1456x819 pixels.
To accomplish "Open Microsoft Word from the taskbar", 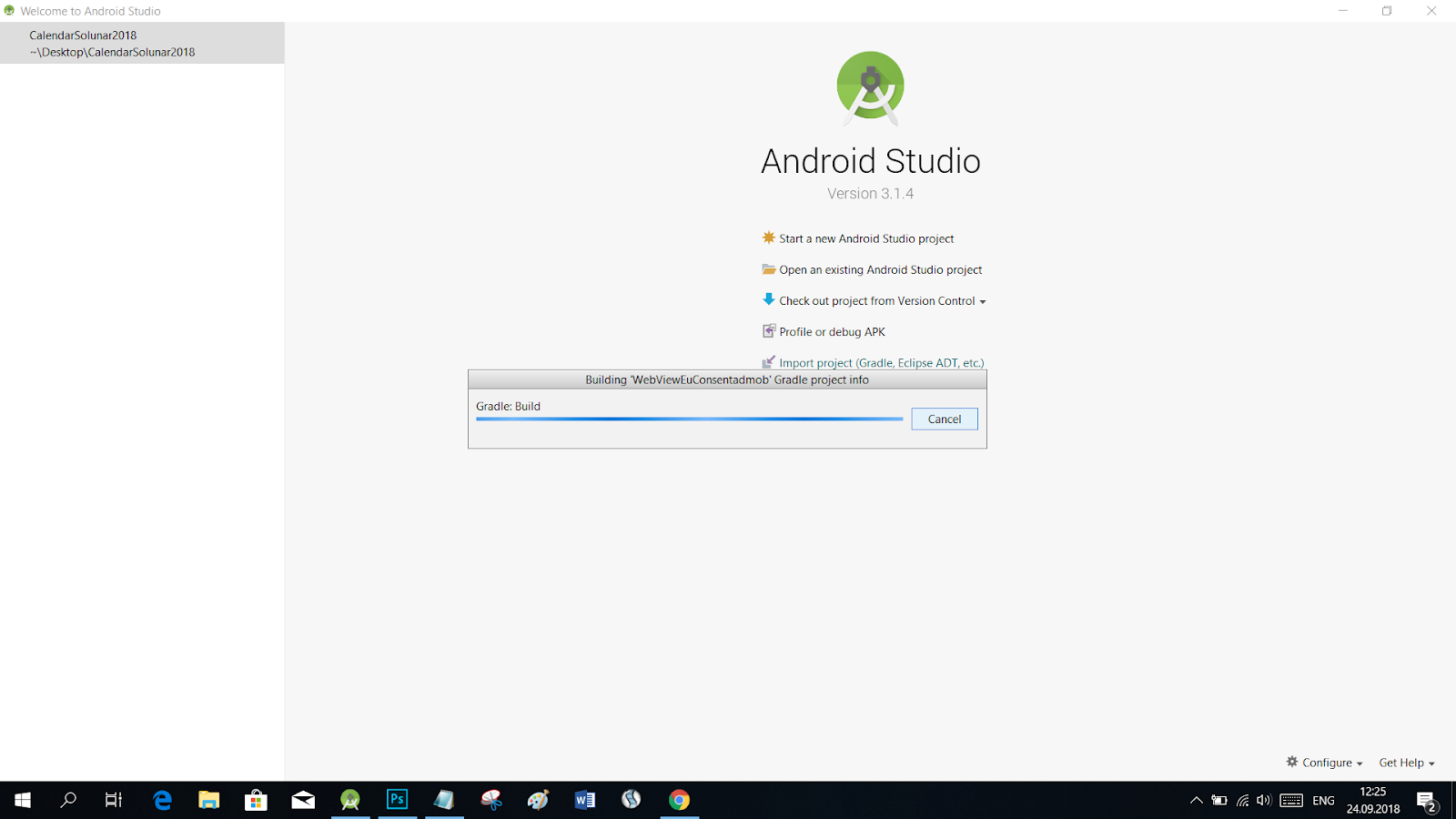I will coord(585,800).
